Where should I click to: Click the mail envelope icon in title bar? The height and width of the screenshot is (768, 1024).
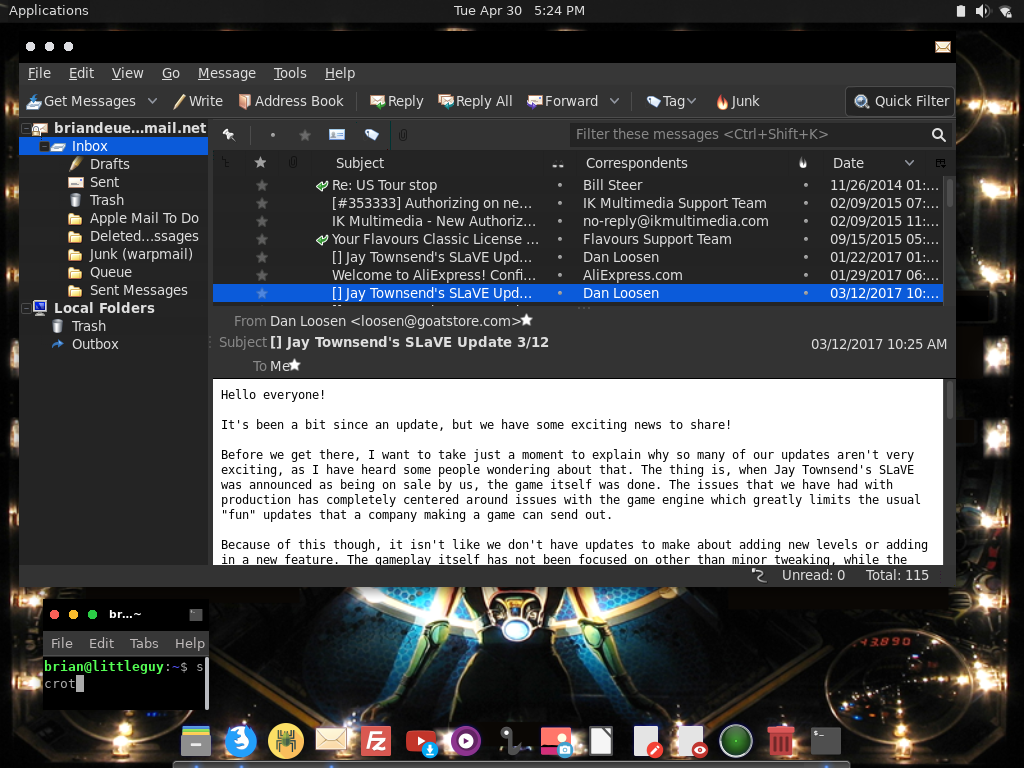pos(942,47)
